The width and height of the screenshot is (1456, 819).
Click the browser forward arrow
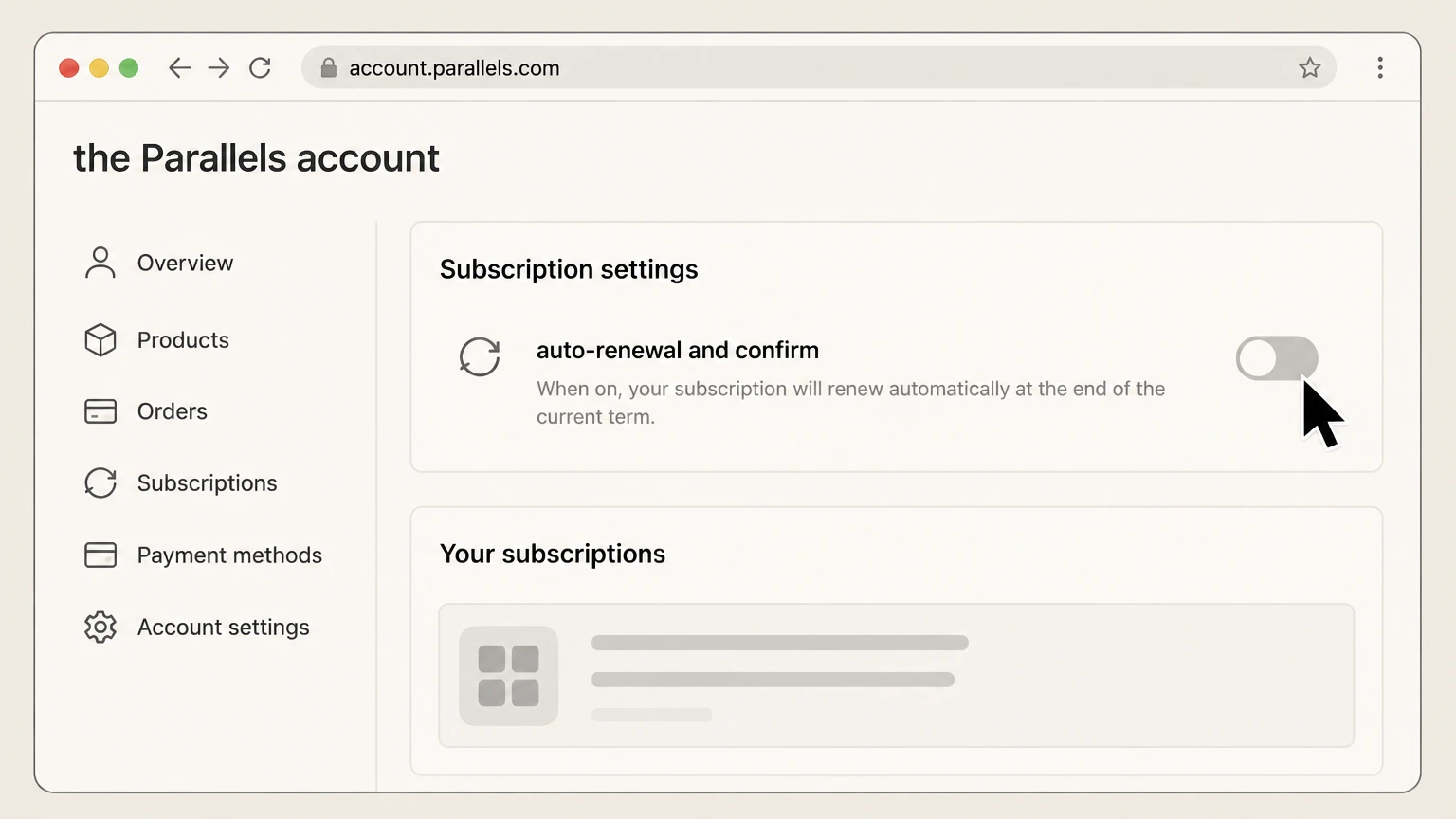[x=219, y=67]
